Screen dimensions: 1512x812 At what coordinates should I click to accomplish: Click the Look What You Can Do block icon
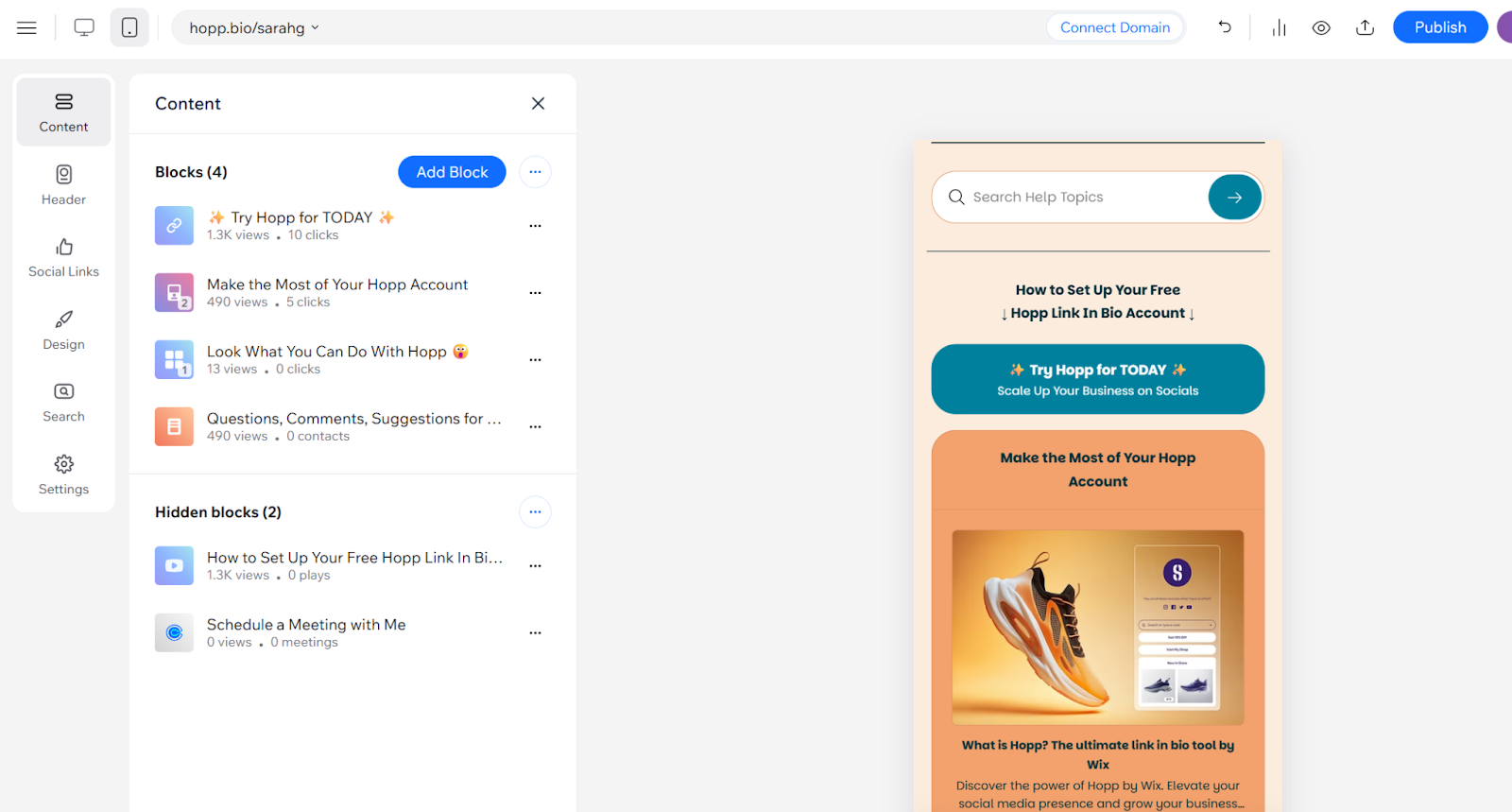click(x=174, y=360)
